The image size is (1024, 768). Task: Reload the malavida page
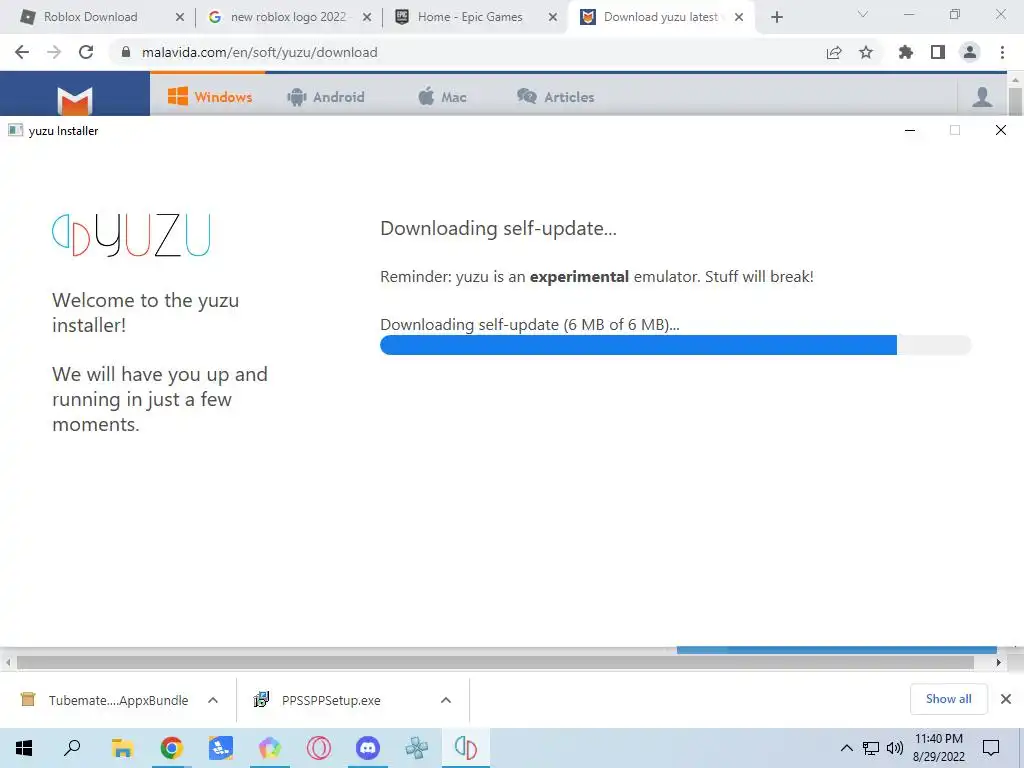pos(86,52)
